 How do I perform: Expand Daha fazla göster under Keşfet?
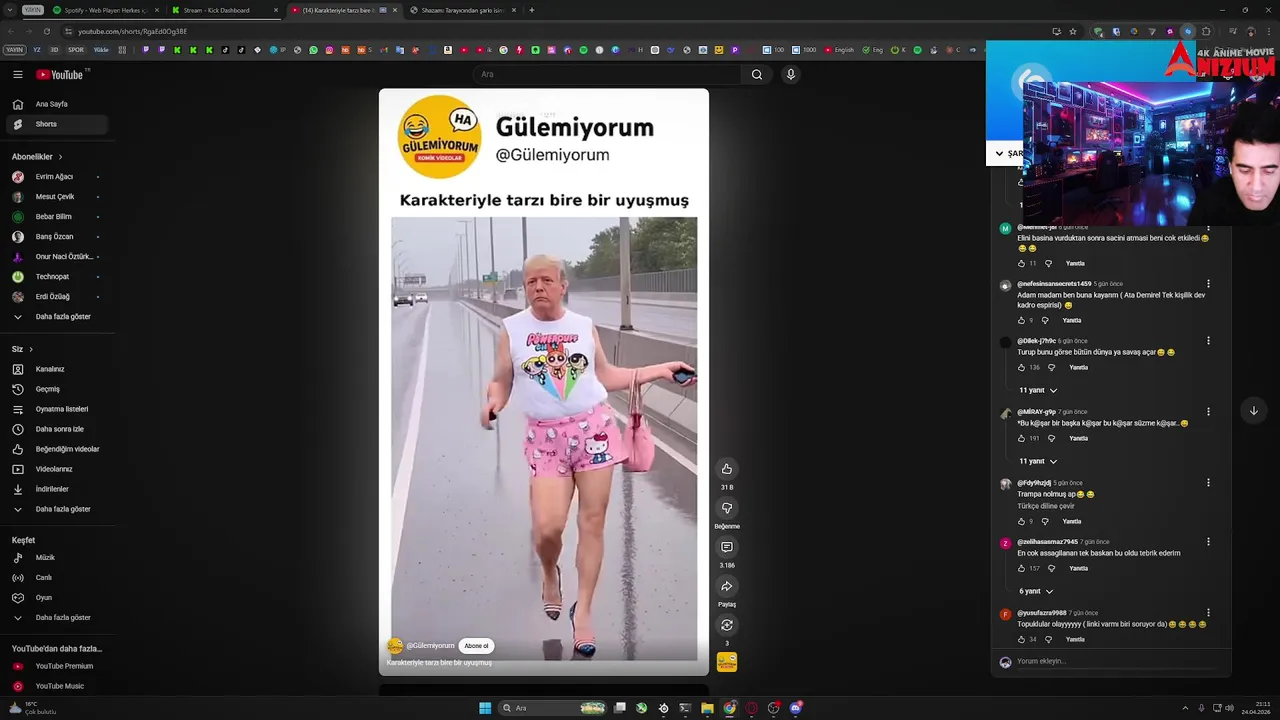58,618
